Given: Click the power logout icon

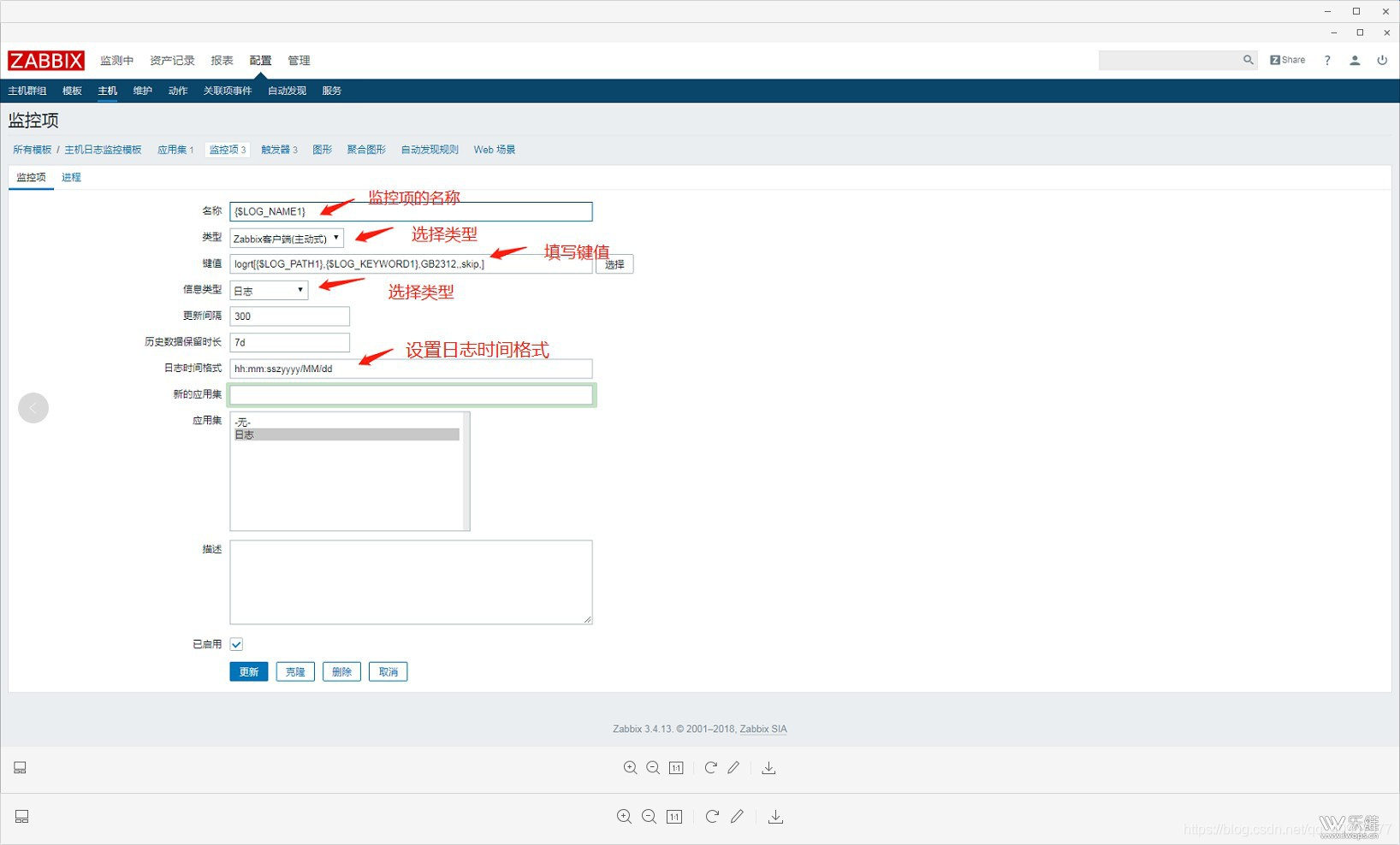Looking at the screenshot, I should [x=1382, y=60].
